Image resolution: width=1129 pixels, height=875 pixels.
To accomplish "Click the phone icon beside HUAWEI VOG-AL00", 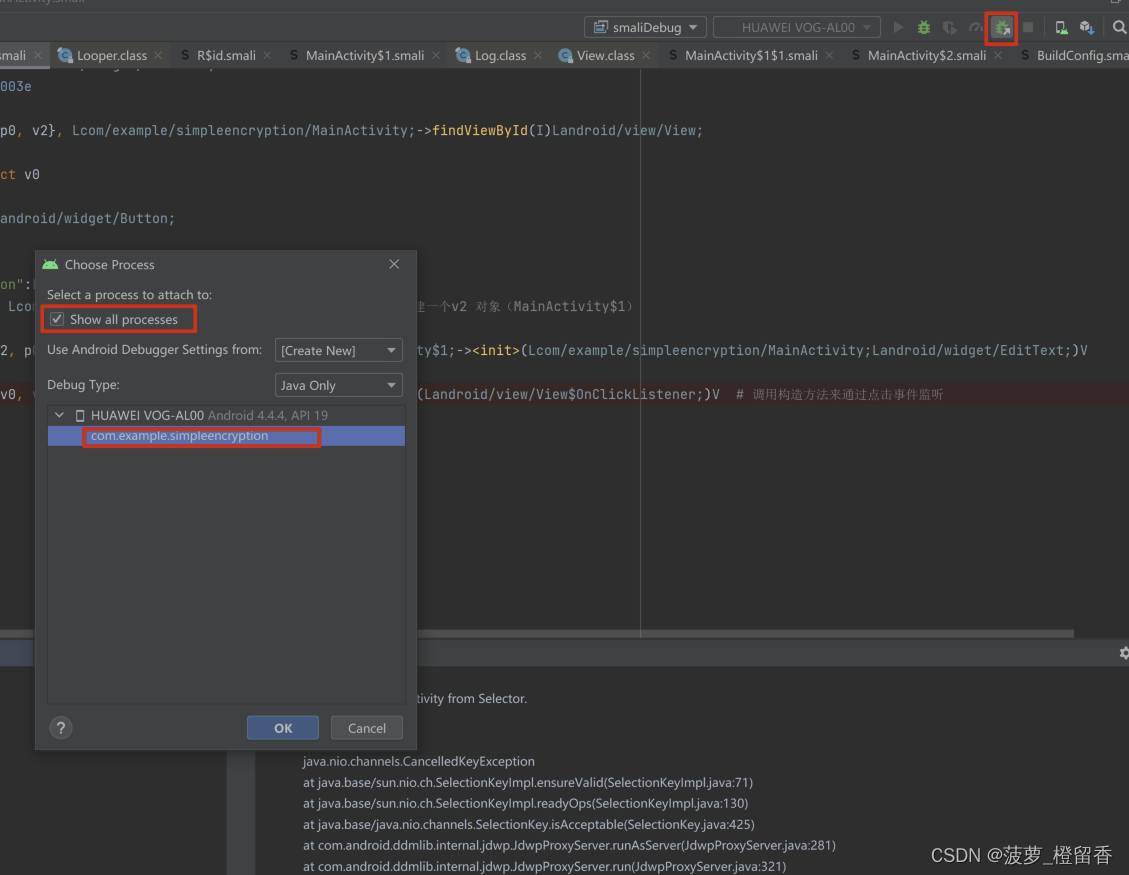I will [80, 416].
